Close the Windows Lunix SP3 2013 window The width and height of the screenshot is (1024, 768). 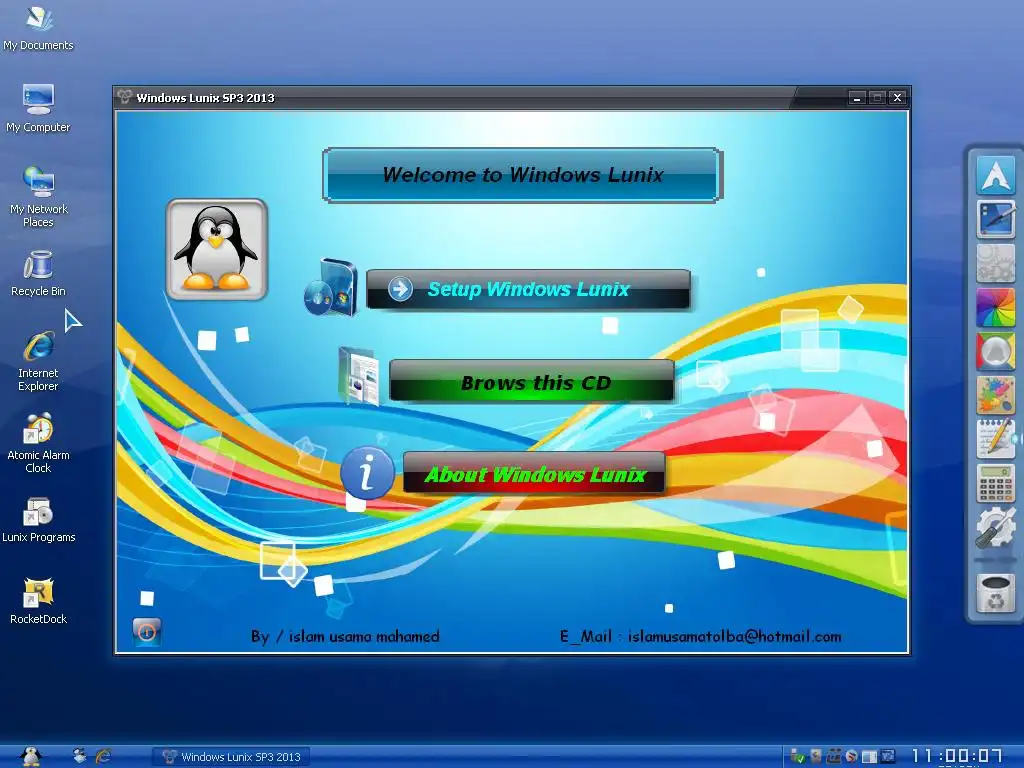coord(898,98)
